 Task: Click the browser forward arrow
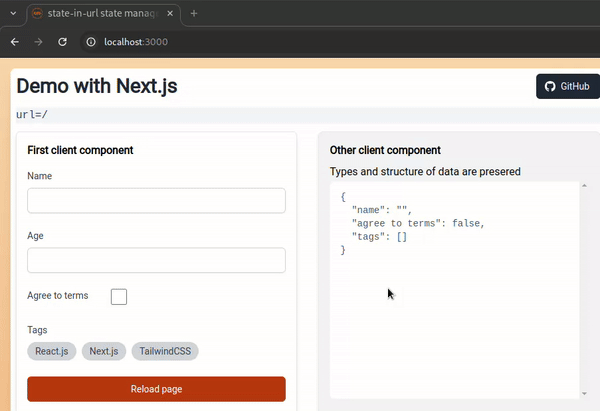click(x=38, y=42)
